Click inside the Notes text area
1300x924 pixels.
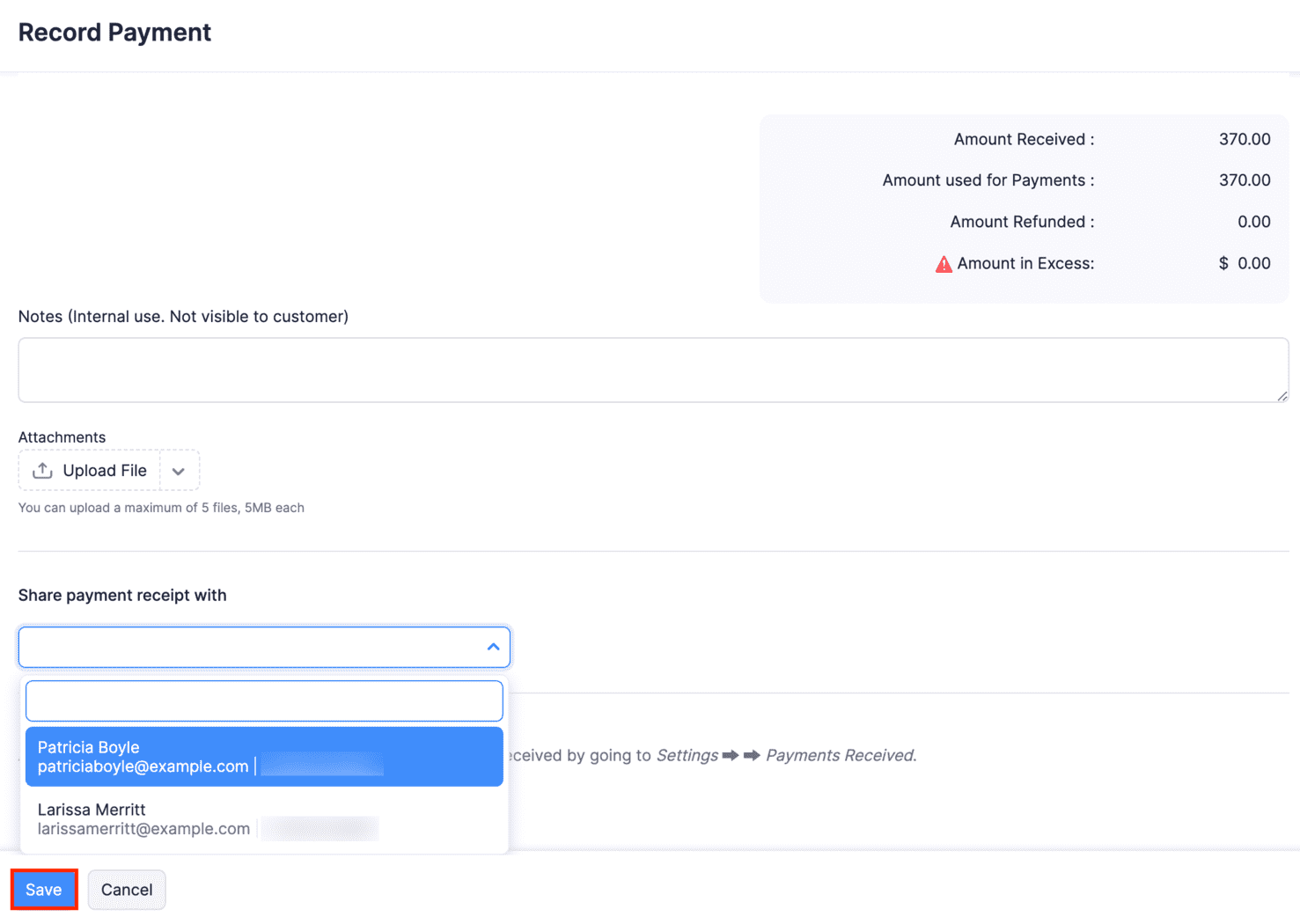[651, 369]
